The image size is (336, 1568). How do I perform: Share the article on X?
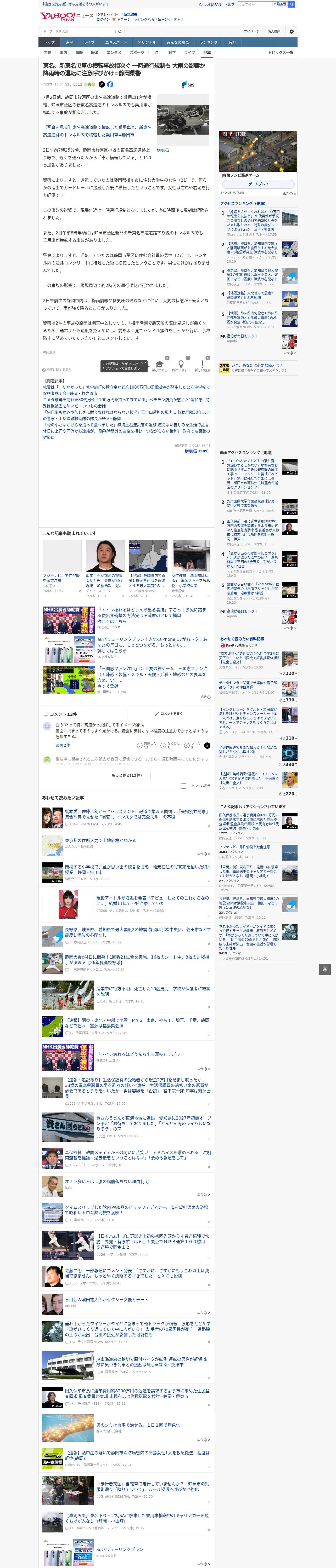pos(102,85)
